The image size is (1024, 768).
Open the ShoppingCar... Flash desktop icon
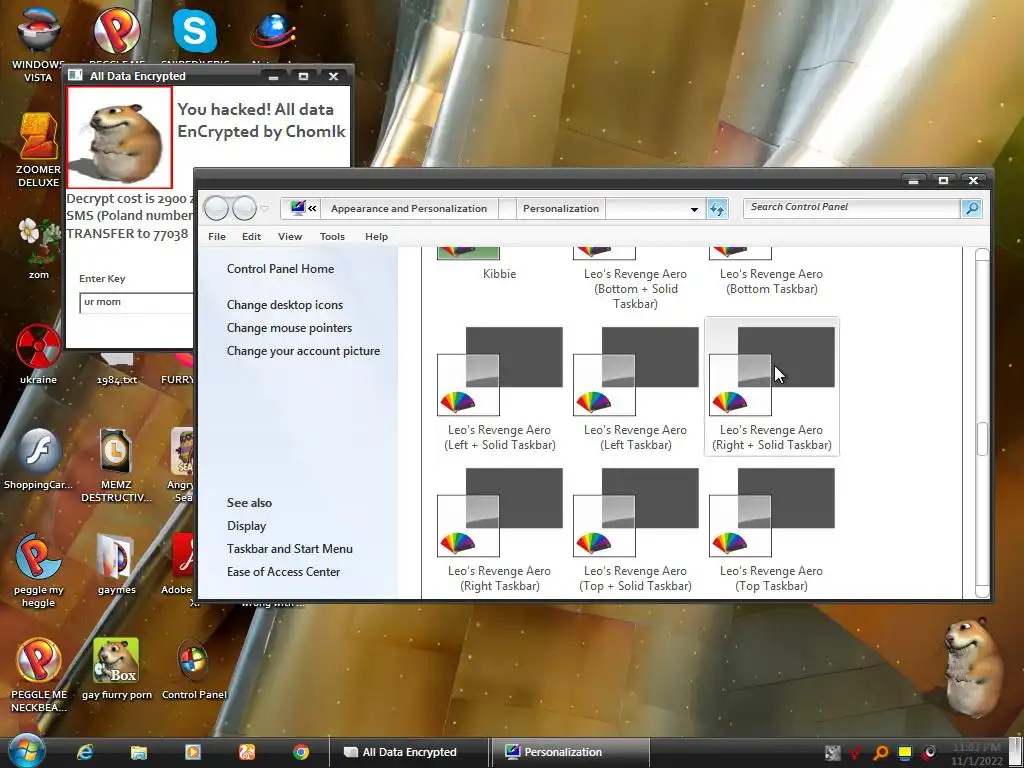point(38,458)
